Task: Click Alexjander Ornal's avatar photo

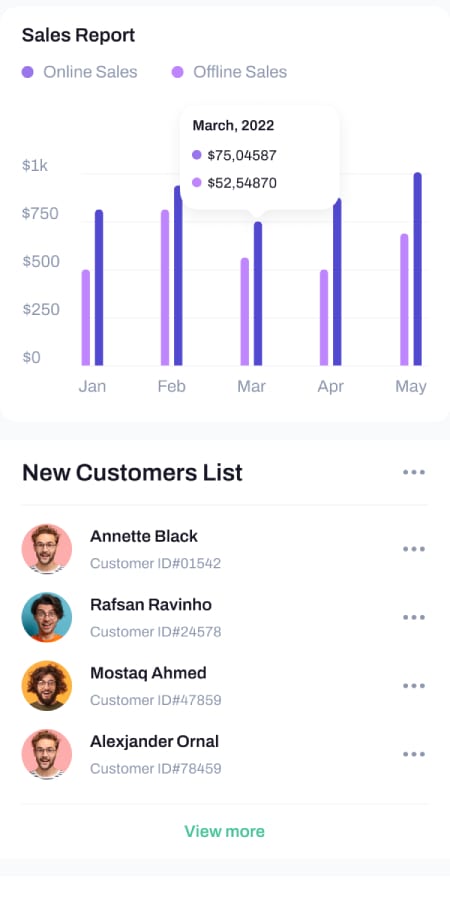Action: pyautogui.click(x=47, y=754)
